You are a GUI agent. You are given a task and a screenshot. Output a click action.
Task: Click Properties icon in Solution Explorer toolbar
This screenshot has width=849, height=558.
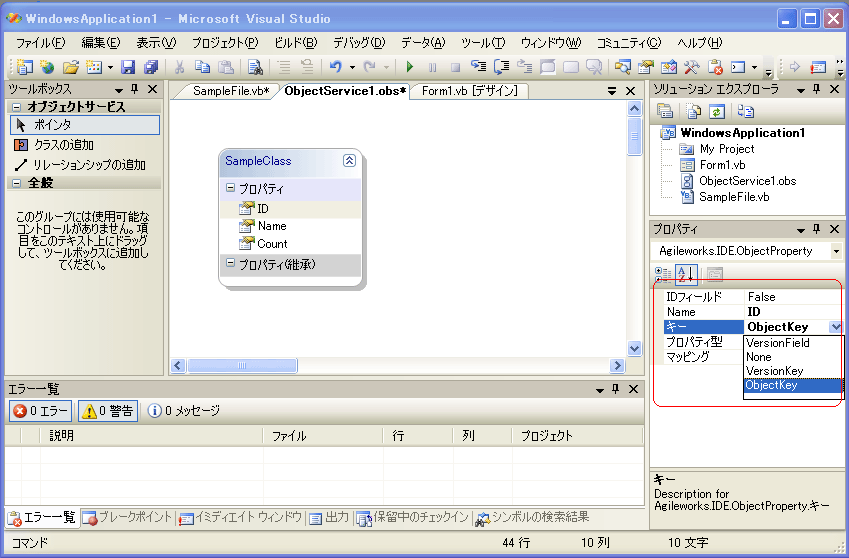click(x=665, y=111)
